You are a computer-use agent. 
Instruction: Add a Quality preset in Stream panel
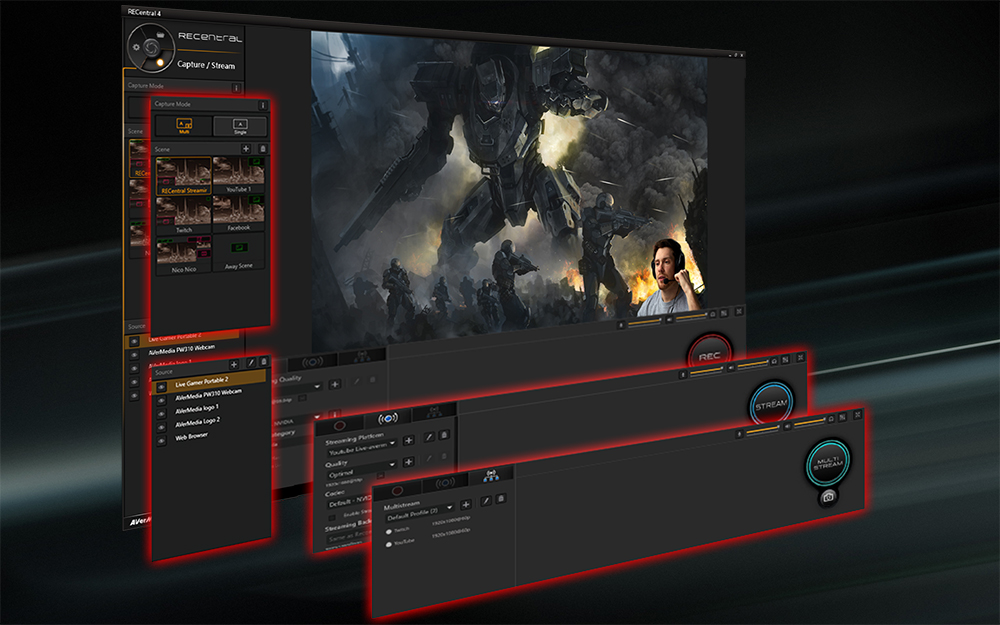(409, 461)
